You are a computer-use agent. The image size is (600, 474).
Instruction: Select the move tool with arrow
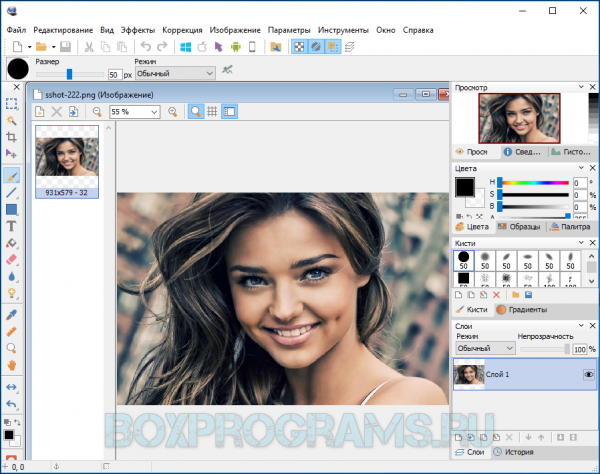[11, 154]
